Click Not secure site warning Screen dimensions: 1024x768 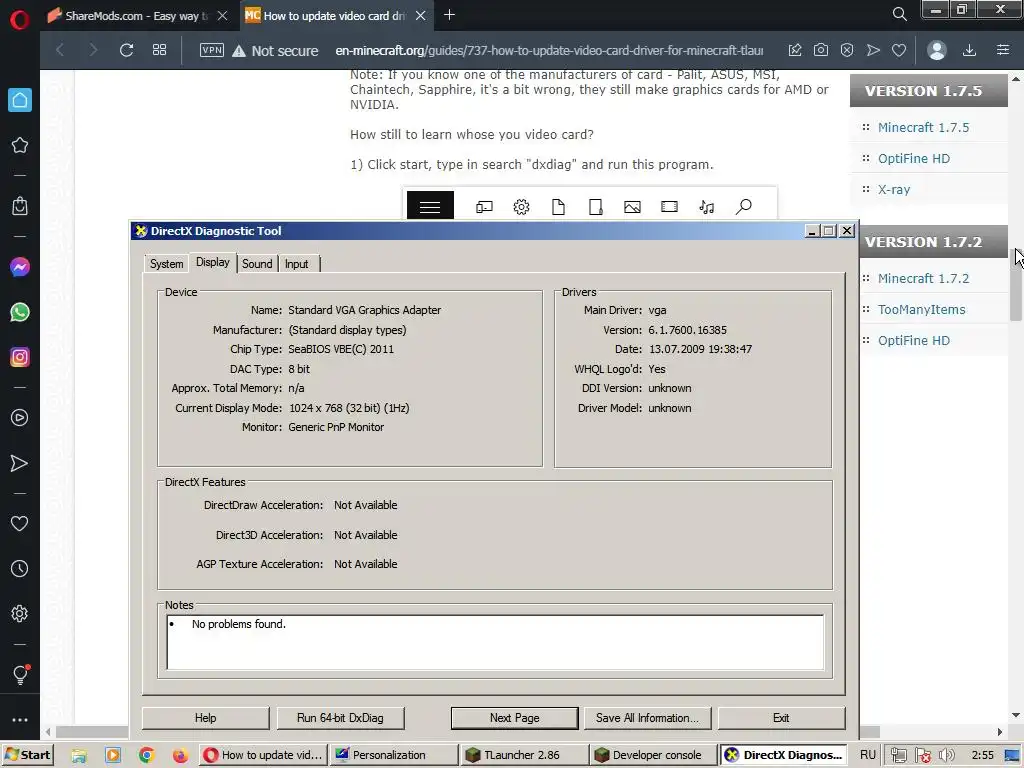(275, 50)
